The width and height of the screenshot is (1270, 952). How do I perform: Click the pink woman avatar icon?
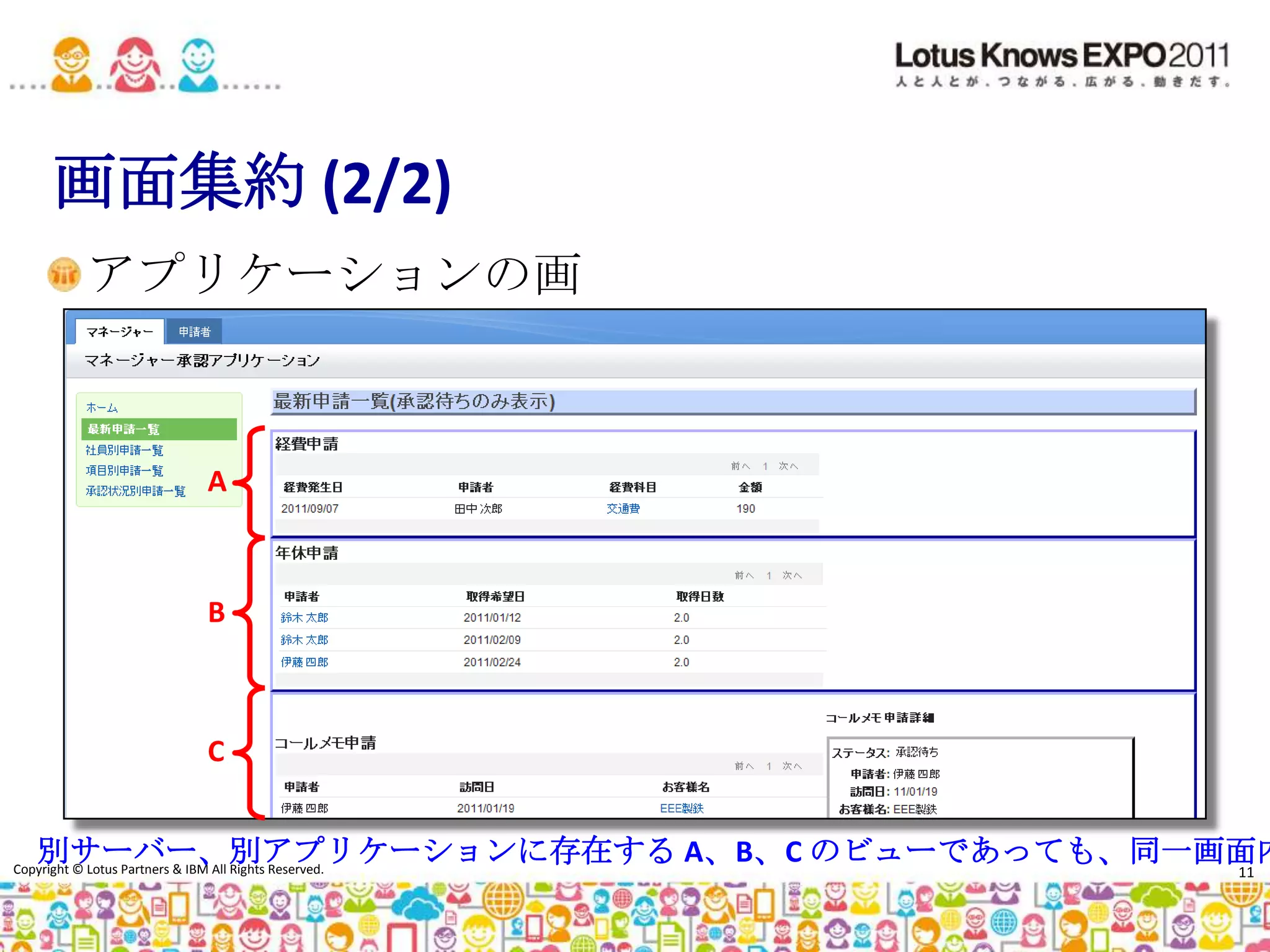click(135, 64)
